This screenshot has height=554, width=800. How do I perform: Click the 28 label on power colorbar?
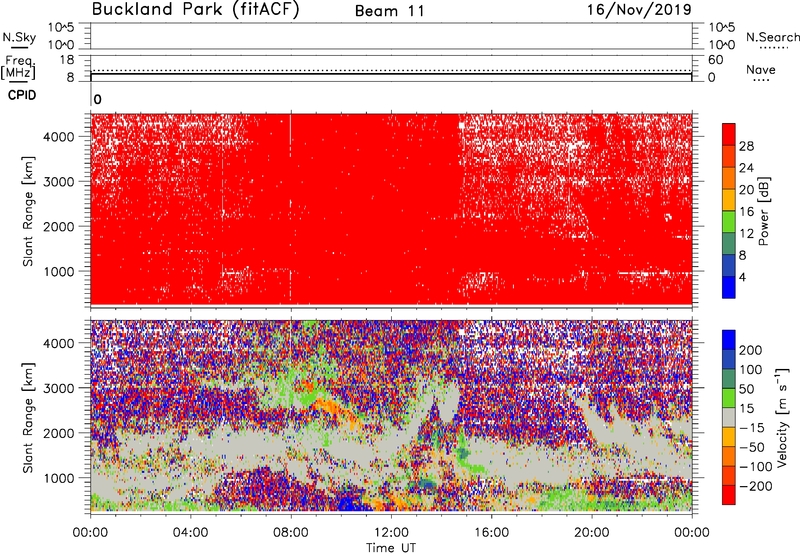(x=746, y=146)
